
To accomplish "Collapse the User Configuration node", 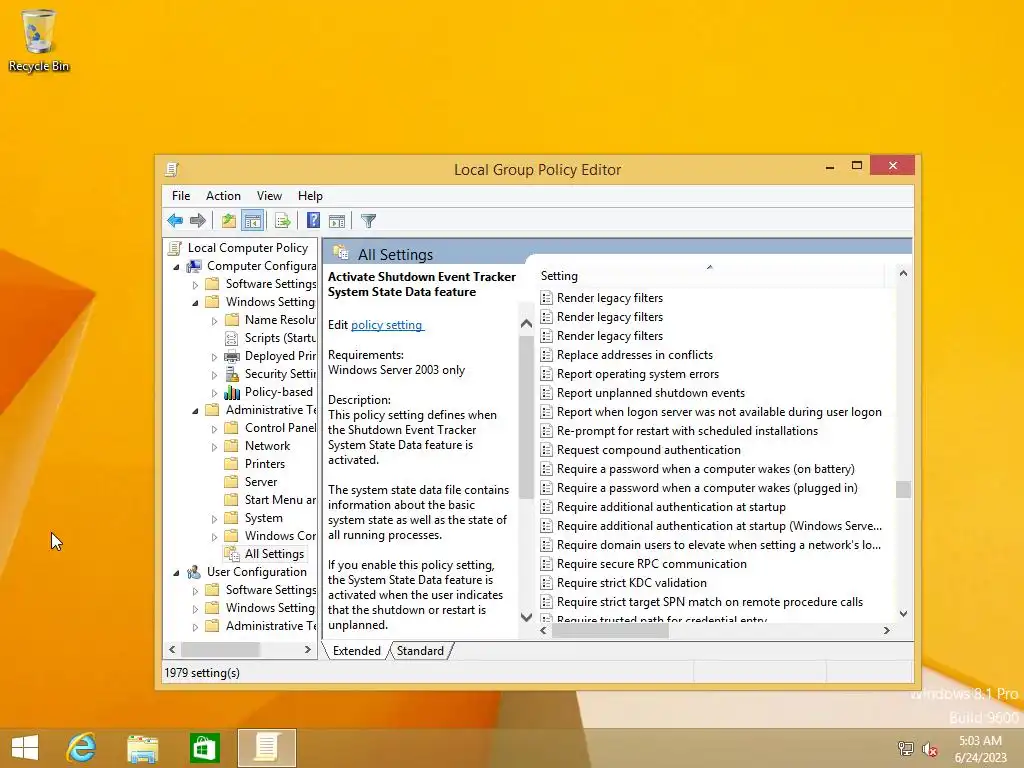I will click(x=176, y=573).
